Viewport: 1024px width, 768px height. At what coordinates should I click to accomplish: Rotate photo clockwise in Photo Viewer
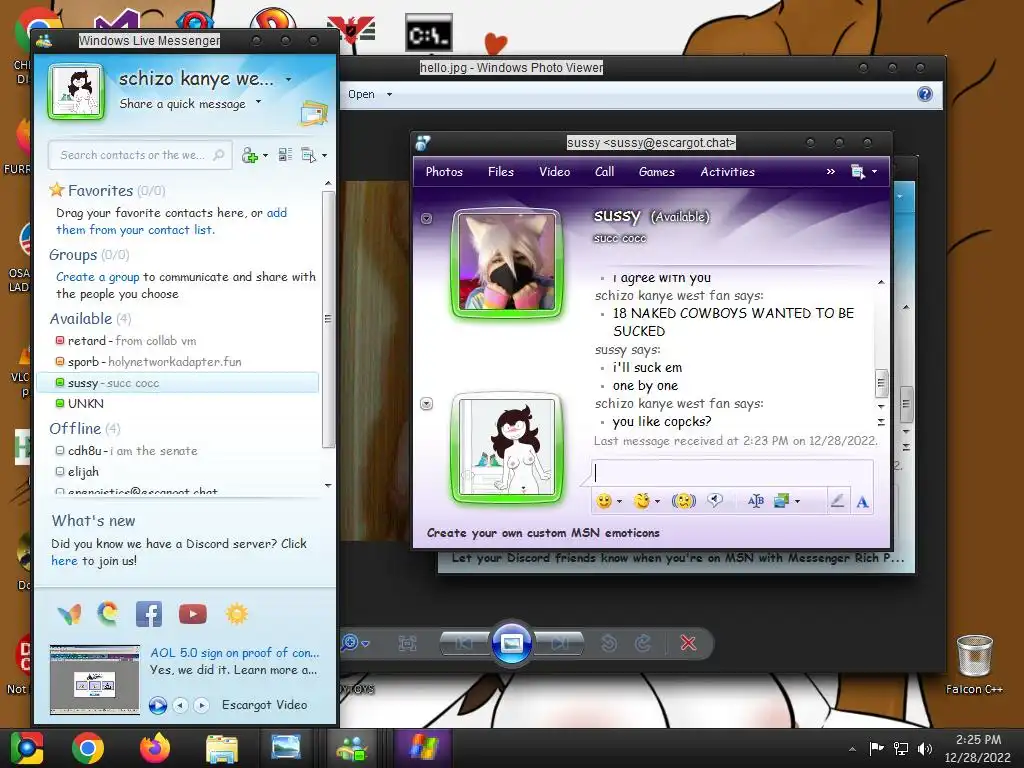(643, 643)
